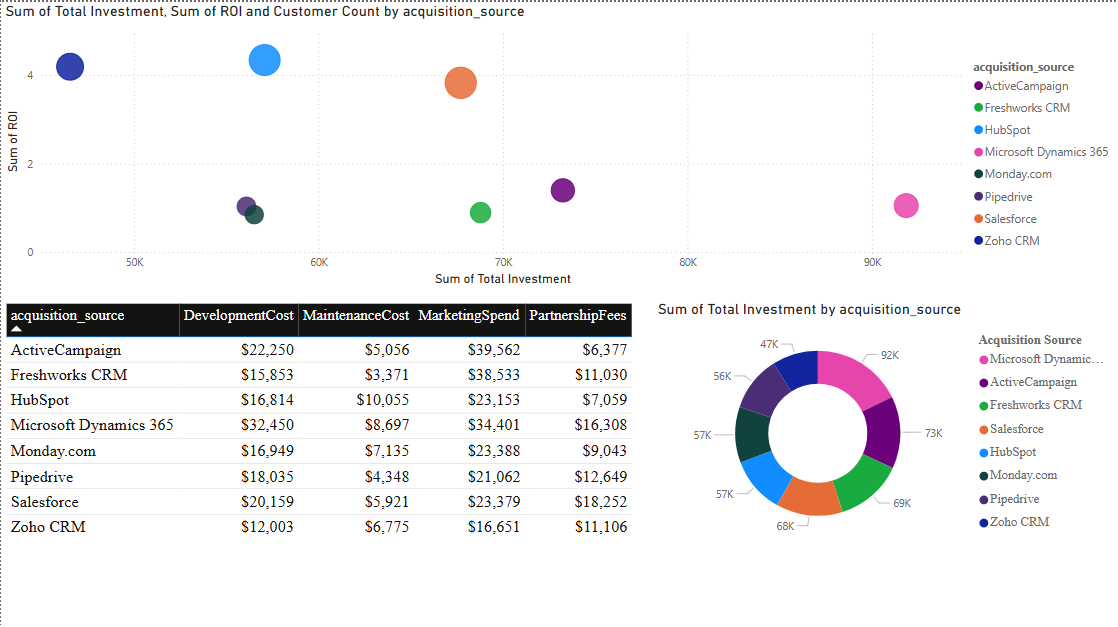Click the Microsoft Dynamics 365 pink bubble

pos(906,205)
